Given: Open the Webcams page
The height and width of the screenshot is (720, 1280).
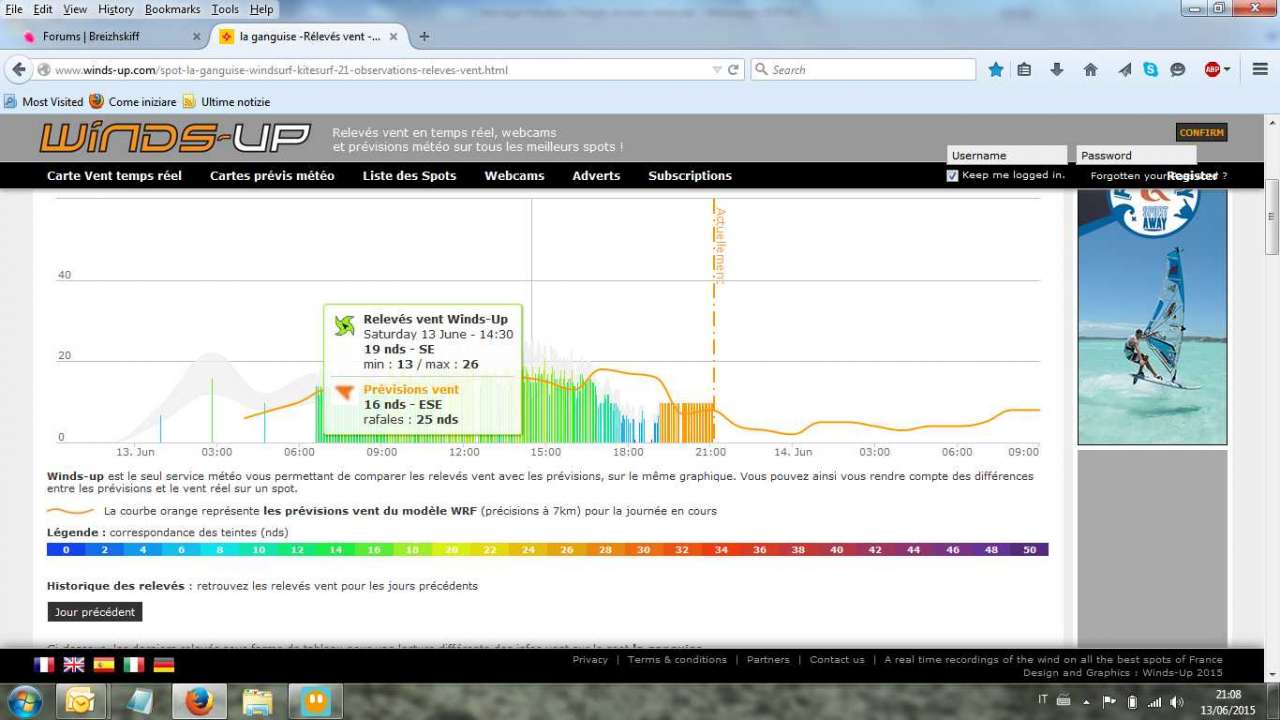Looking at the screenshot, I should point(514,176).
